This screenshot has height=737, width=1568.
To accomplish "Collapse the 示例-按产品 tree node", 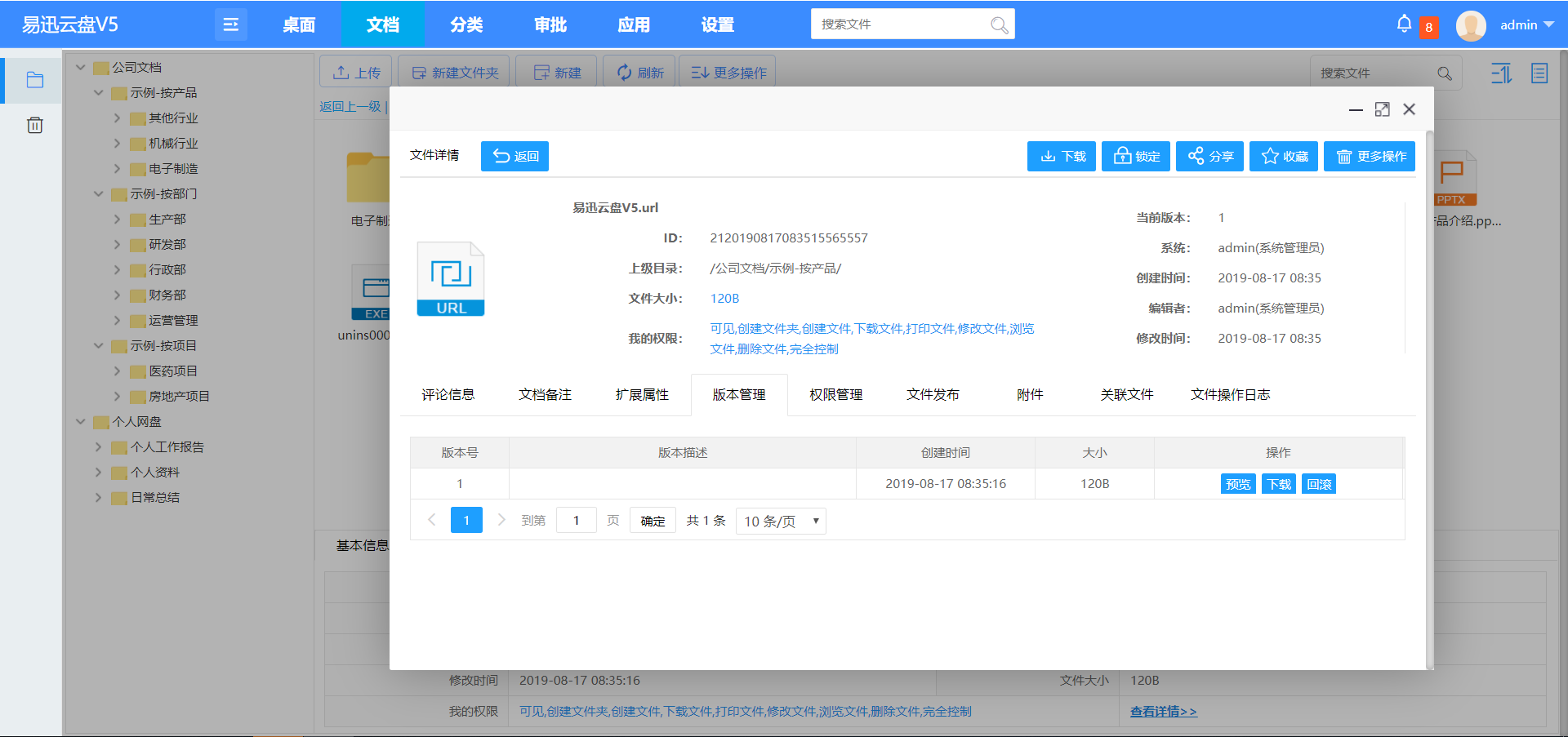I will [x=98, y=92].
